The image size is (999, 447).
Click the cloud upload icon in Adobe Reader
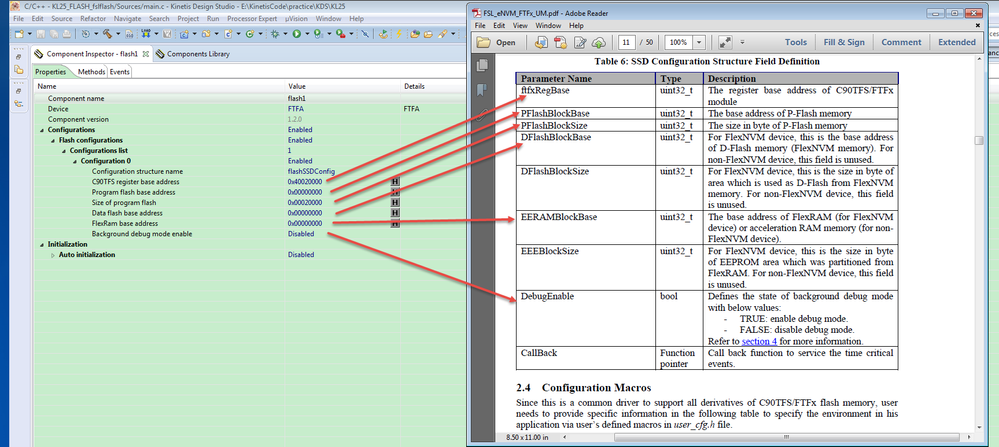599,42
